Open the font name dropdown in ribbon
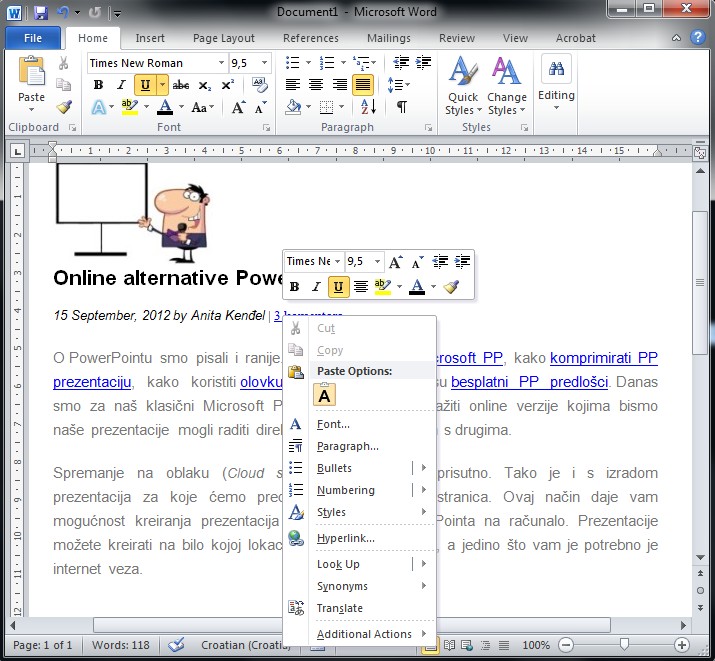This screenshot has height=661, width=715. click(x=219, y=63)
